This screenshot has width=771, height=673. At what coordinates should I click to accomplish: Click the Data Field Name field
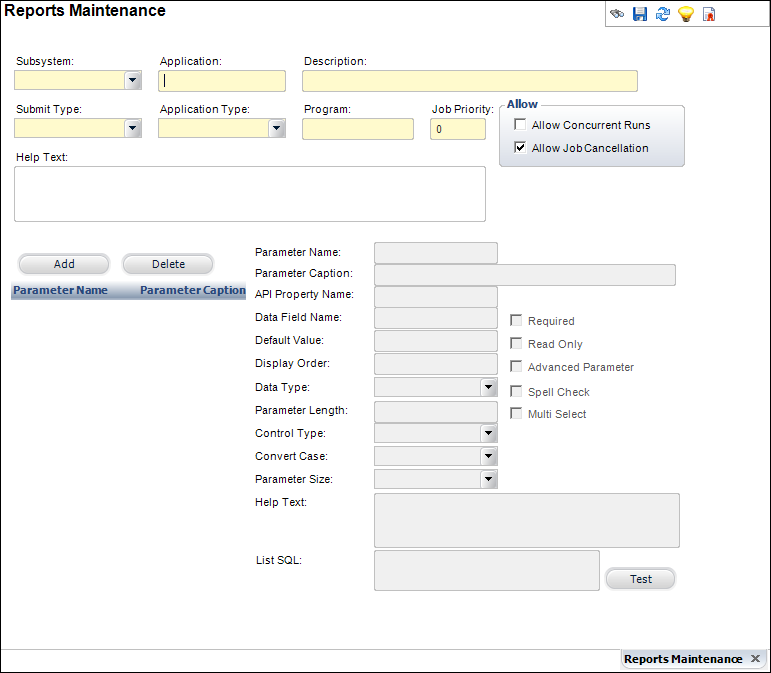[436, 318]
